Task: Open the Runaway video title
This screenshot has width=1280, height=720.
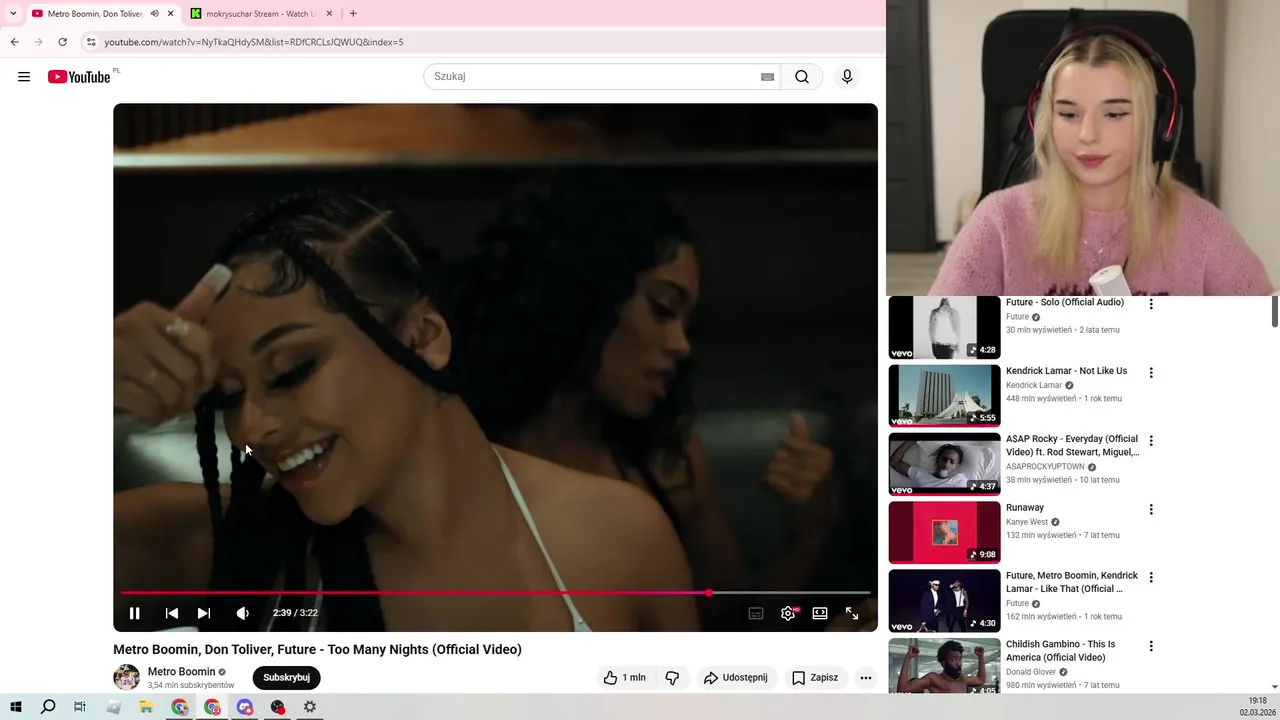Action: 1025,508
